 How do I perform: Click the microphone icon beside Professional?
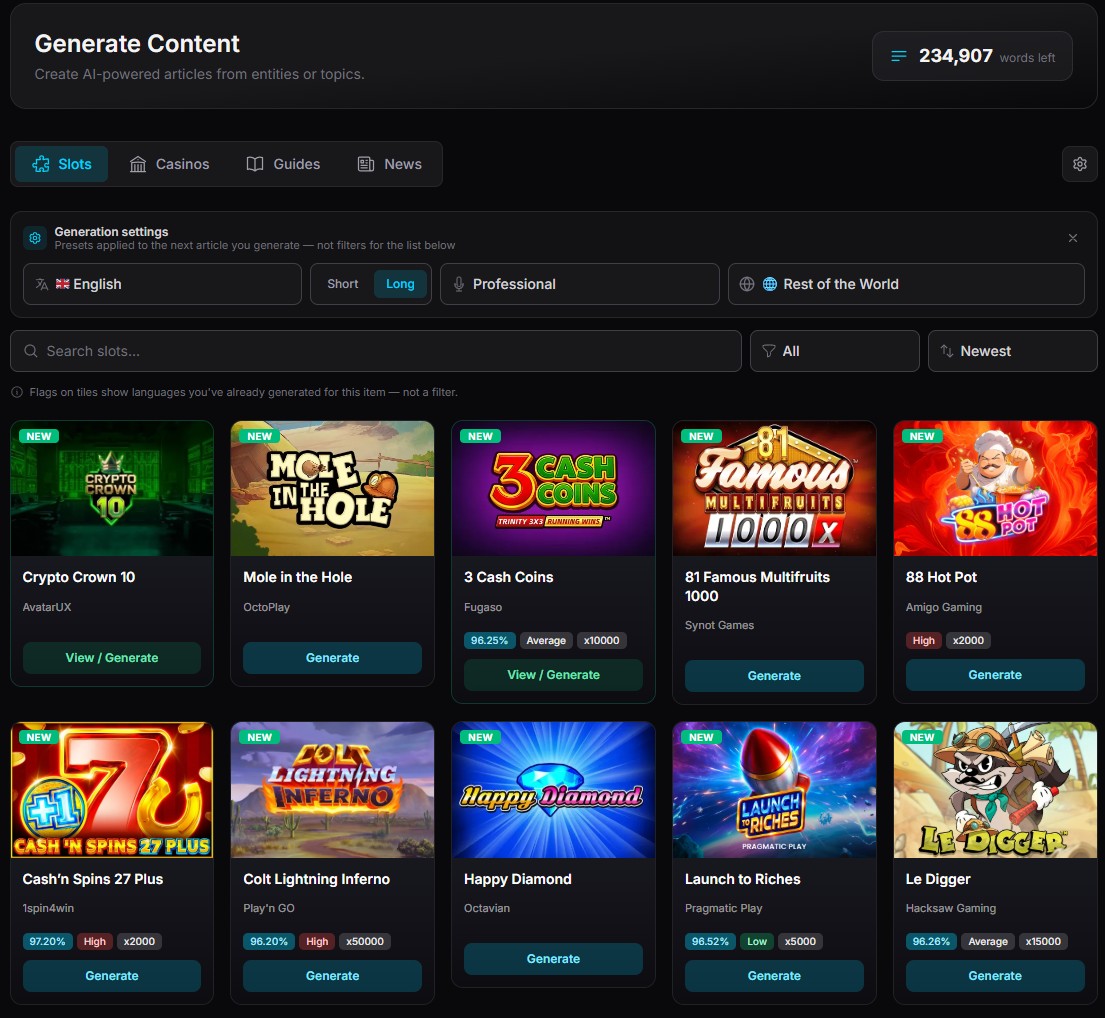pyautogui.click(x=459, y=284)
